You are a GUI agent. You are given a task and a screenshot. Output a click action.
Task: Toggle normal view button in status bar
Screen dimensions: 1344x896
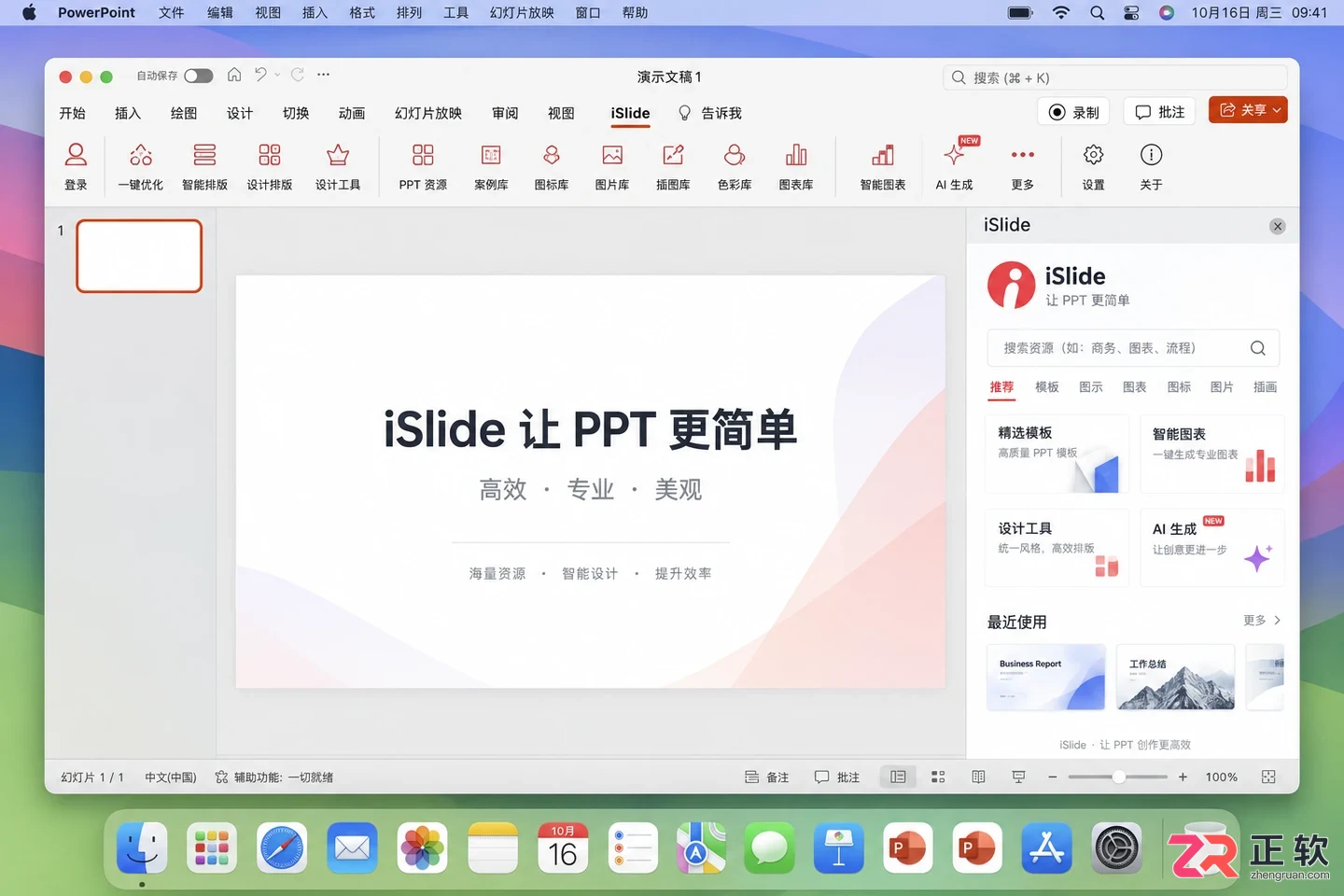[898, 777]
